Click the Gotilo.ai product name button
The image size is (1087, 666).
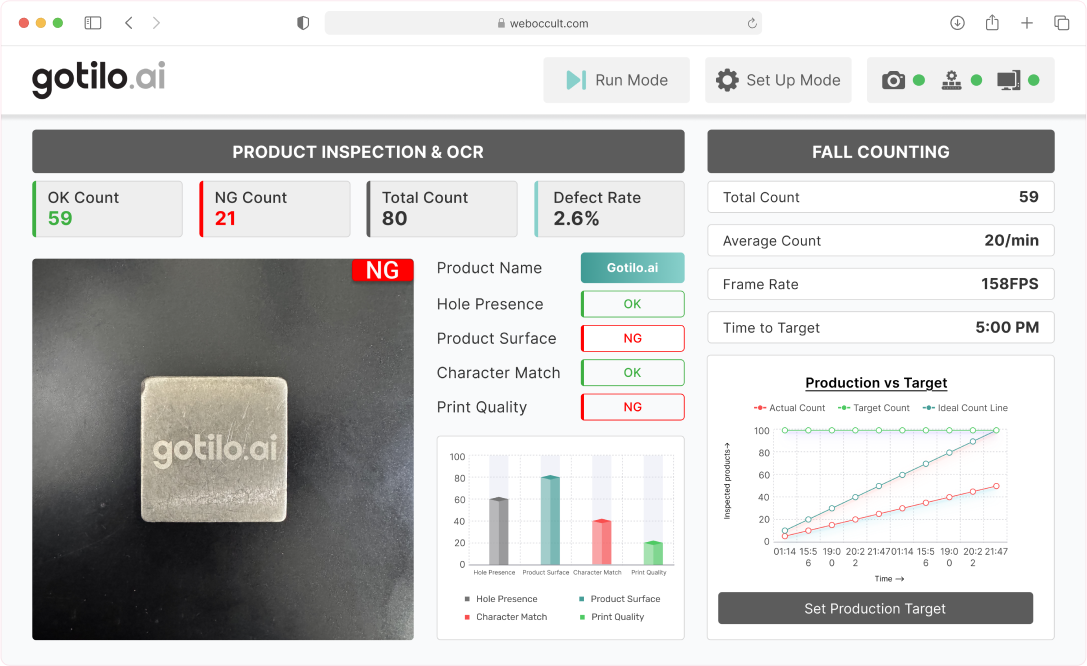click(x=632, y=268)
